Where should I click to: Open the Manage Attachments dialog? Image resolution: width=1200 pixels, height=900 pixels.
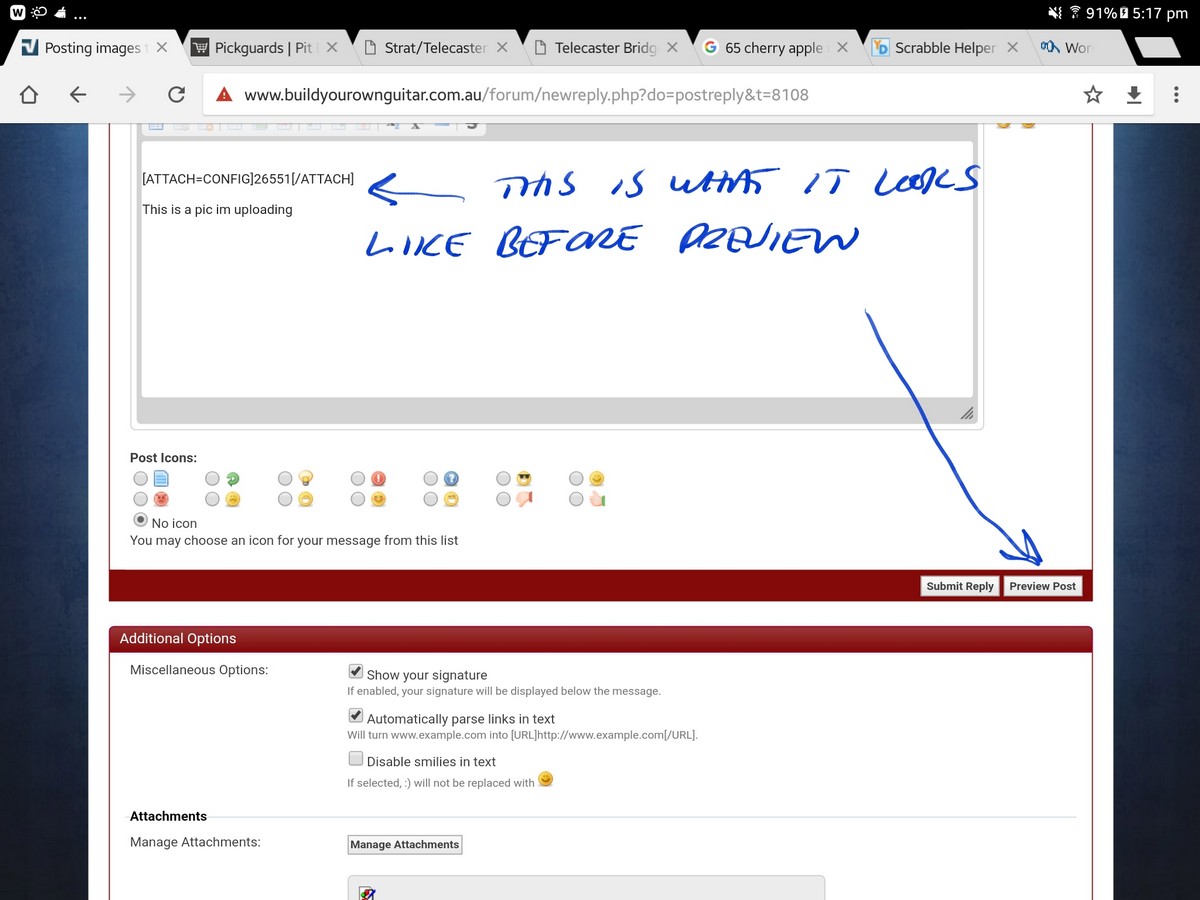[404, 845]
